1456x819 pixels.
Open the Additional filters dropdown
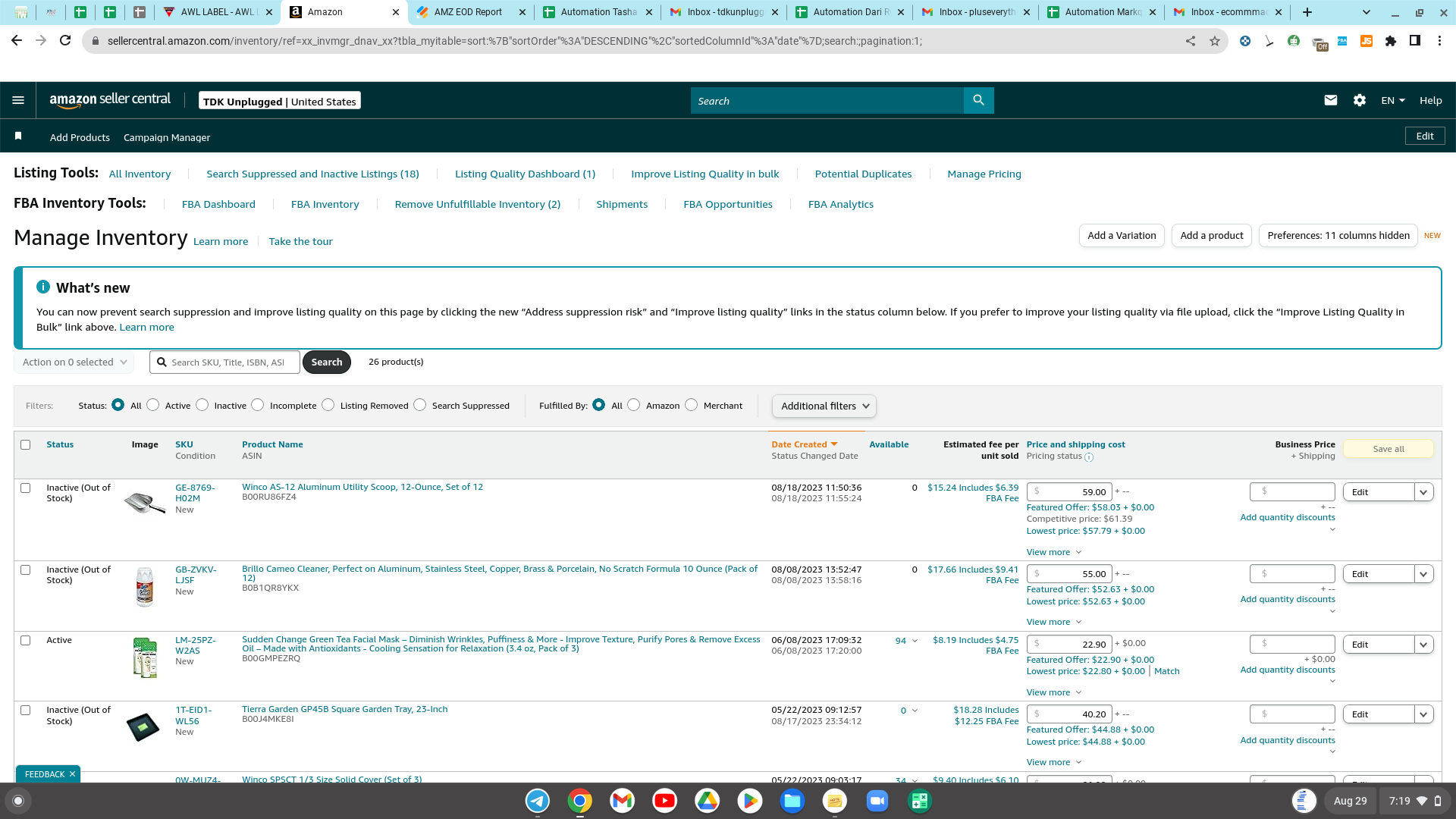[824, 406]
